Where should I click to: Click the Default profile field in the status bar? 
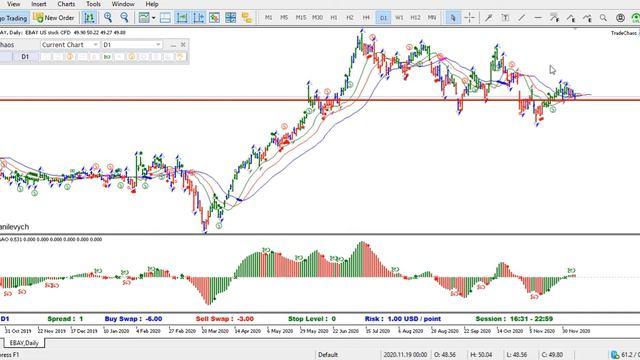tap(328, 355)
